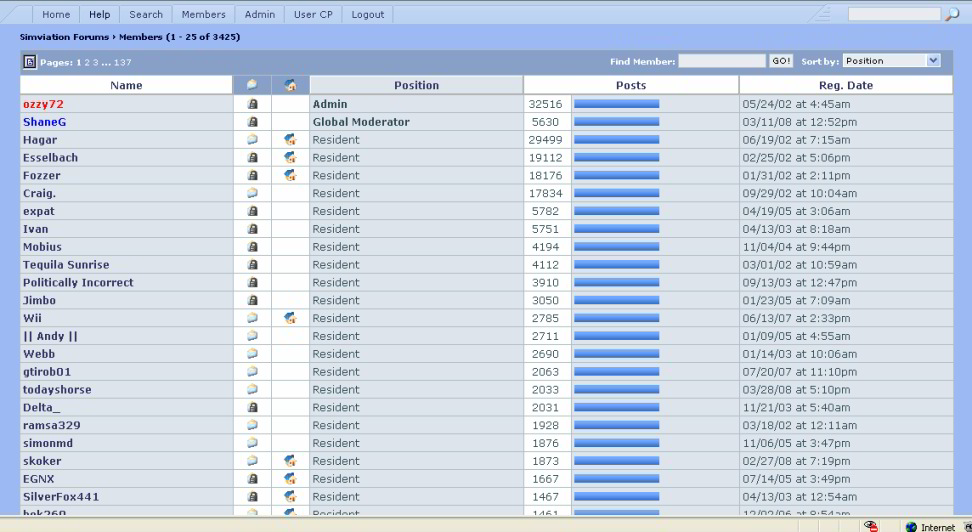972x532 pixels.
Task: Open ShaneG's member profile link
Action: [44, 122]
